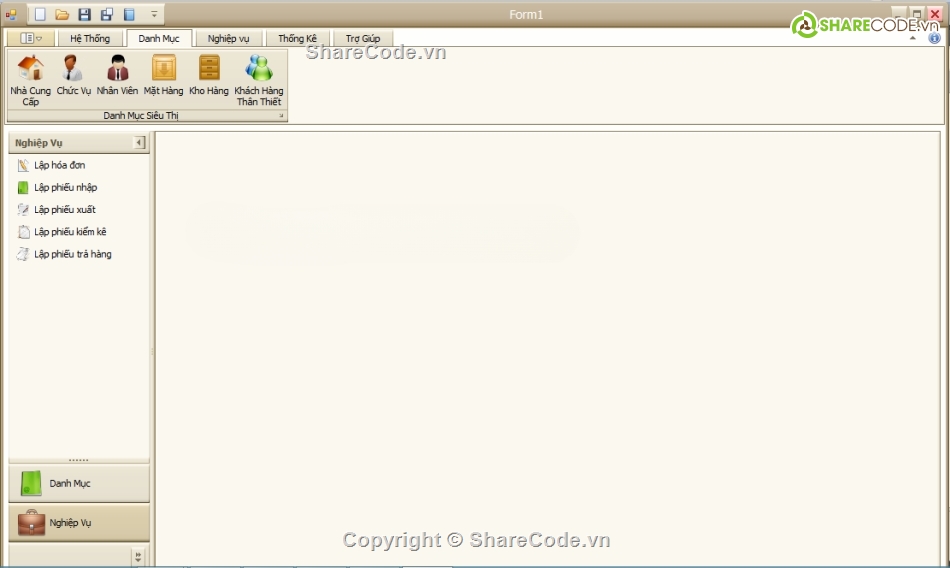Click the briefcase Nghiệp Vụ icon
Screen dimensions: 950x568
click(x=32, y=523)
